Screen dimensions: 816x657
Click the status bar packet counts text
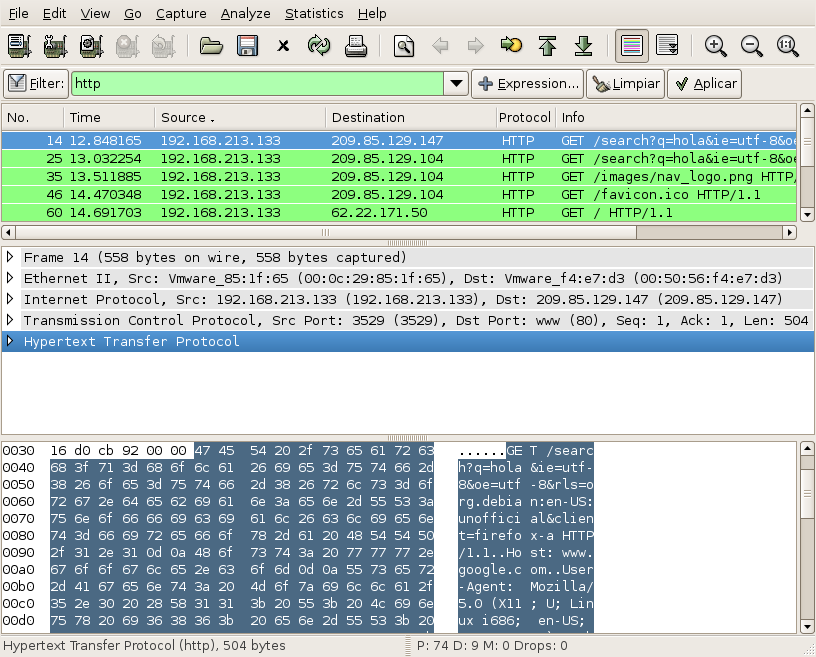pos(492,646)
